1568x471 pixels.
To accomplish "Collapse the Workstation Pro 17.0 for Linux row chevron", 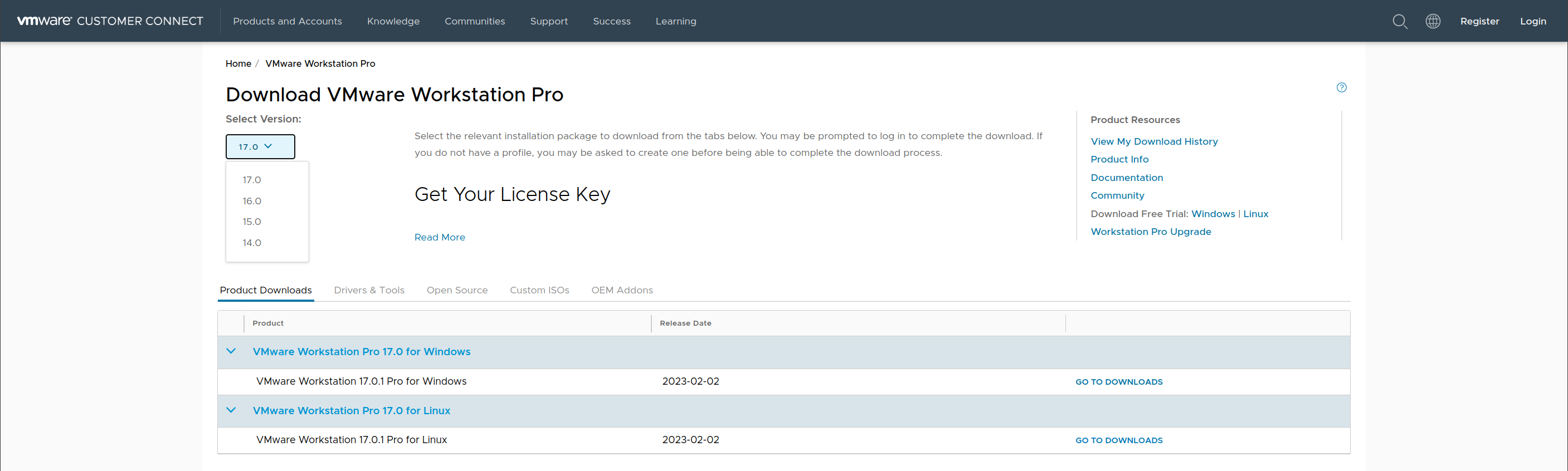I will (x=231, y=410).
